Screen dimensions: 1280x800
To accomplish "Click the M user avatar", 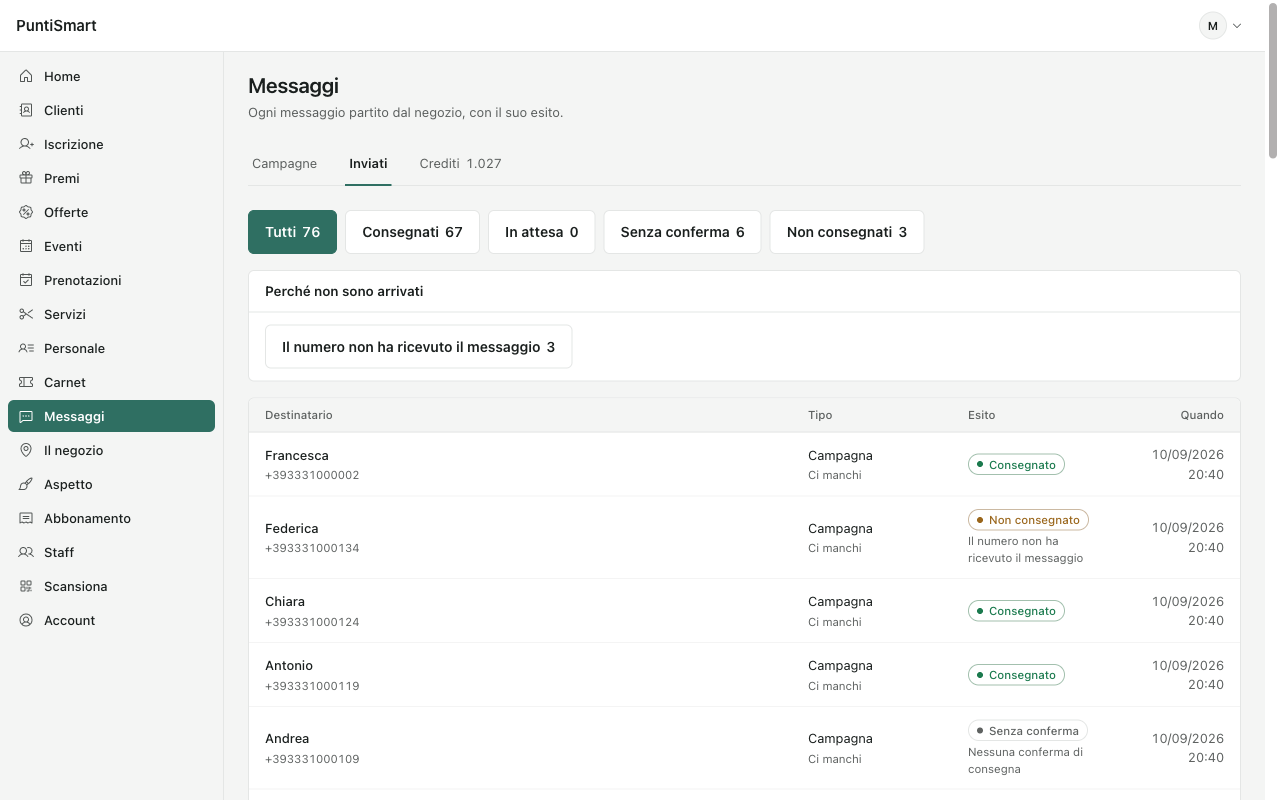I will click(1213, 26).
